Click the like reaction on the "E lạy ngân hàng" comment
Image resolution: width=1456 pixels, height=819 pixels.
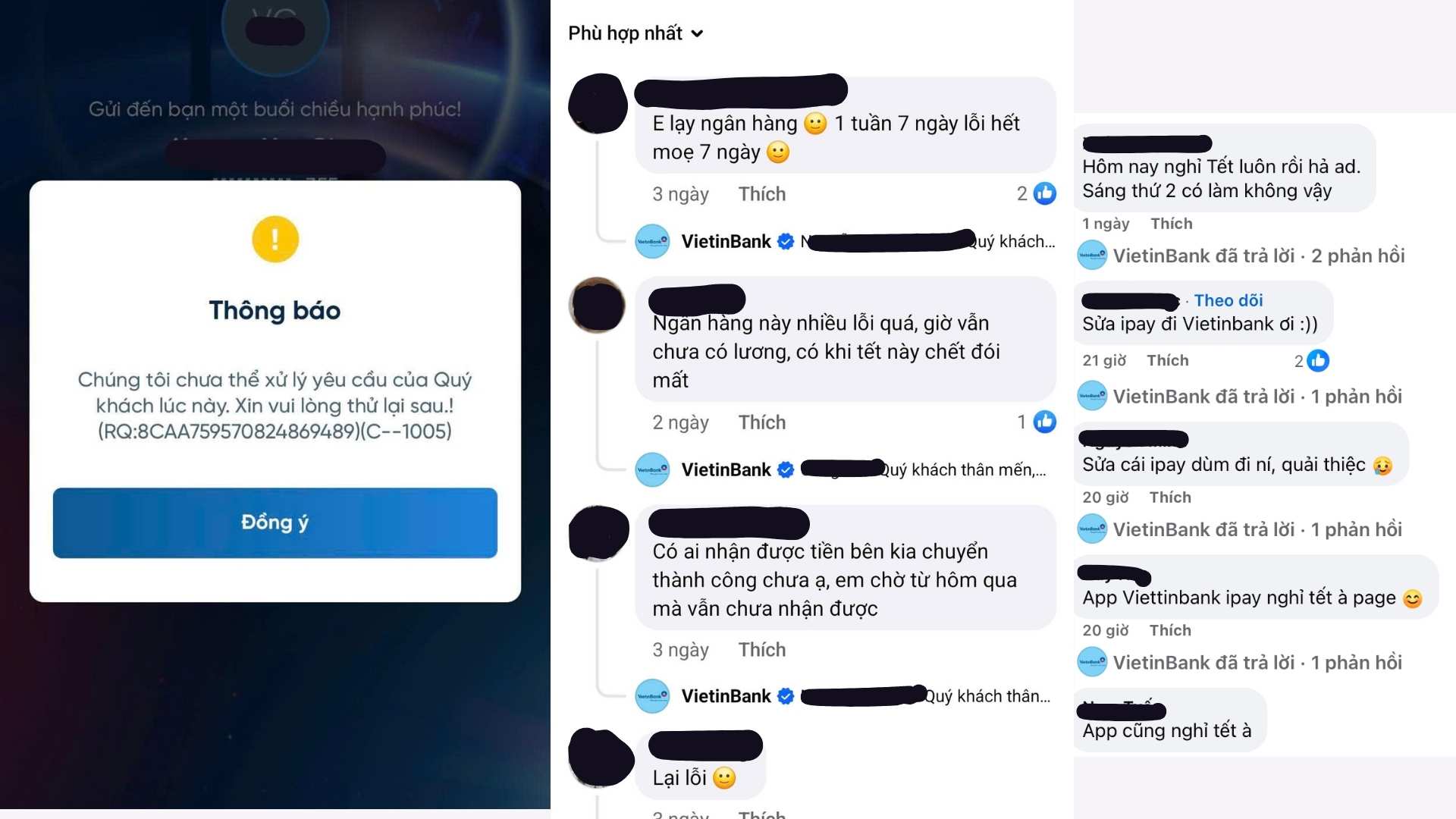click(1044, 193)
